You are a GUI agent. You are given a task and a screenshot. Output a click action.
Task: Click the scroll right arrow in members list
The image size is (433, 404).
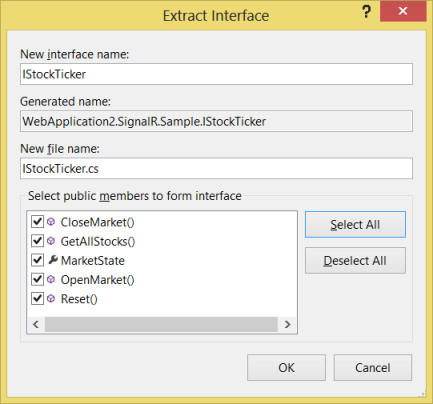click(x=288, y=324)
